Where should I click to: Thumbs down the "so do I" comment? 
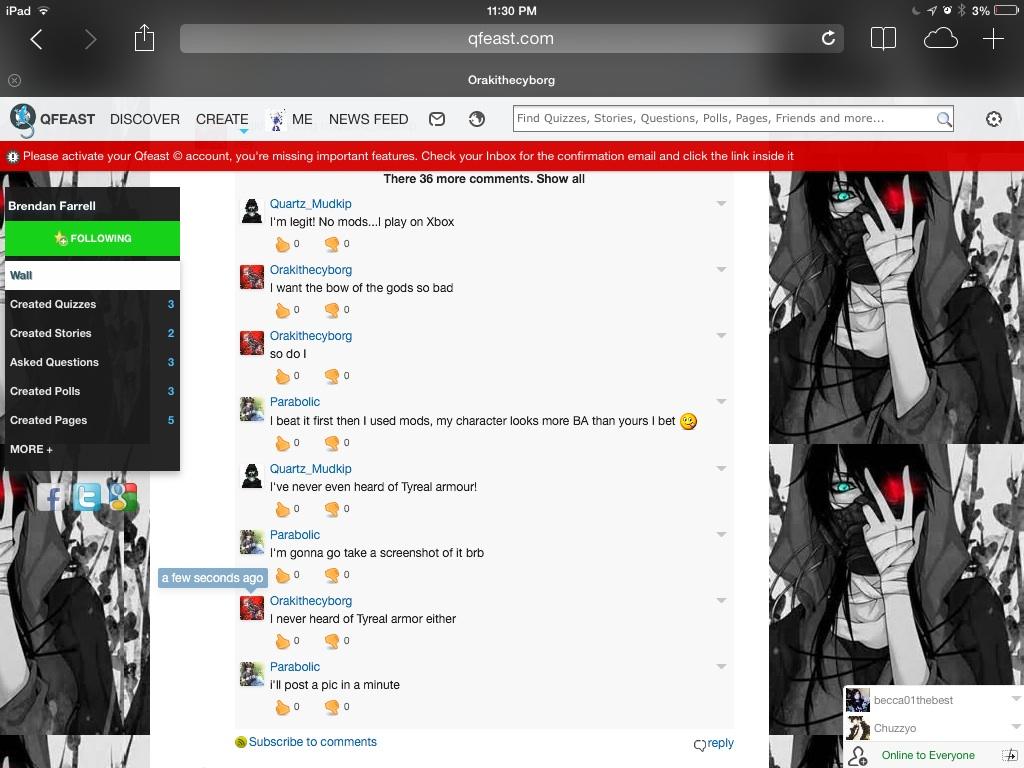coord(332,376)
